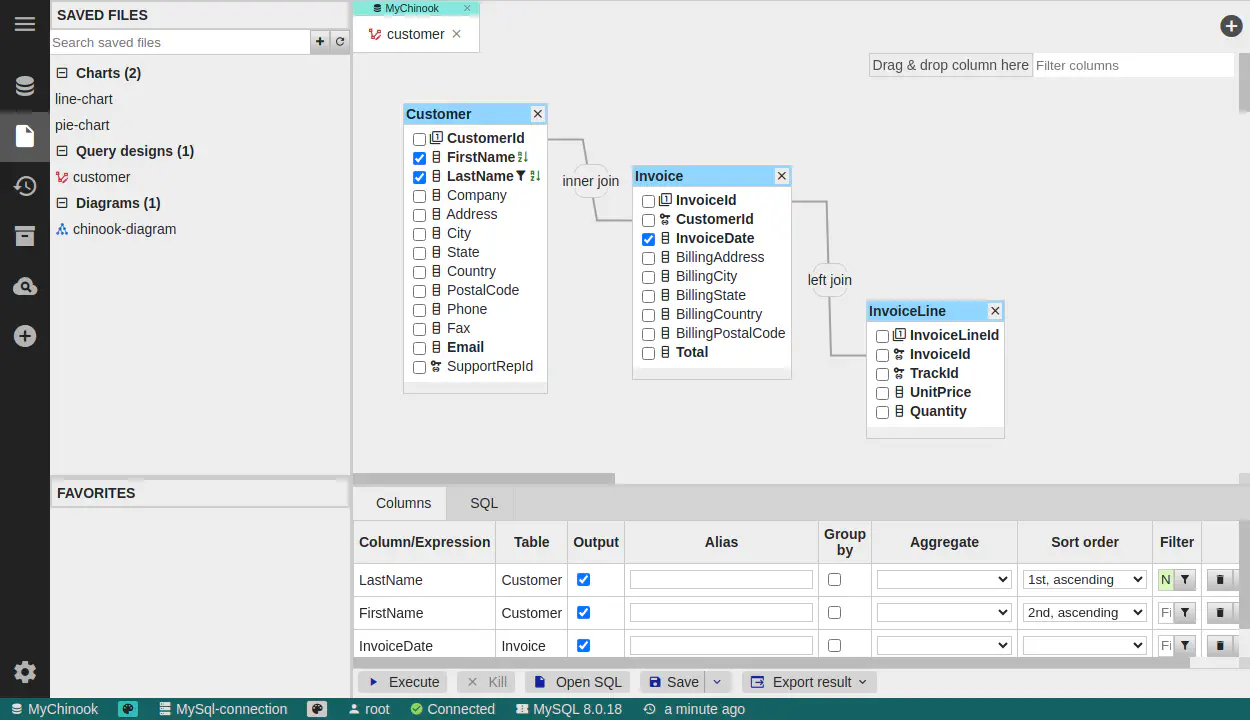The image size is (1250, 720).
Task: Check the Company column in Customer table
Action: click(x=420, y=196)
